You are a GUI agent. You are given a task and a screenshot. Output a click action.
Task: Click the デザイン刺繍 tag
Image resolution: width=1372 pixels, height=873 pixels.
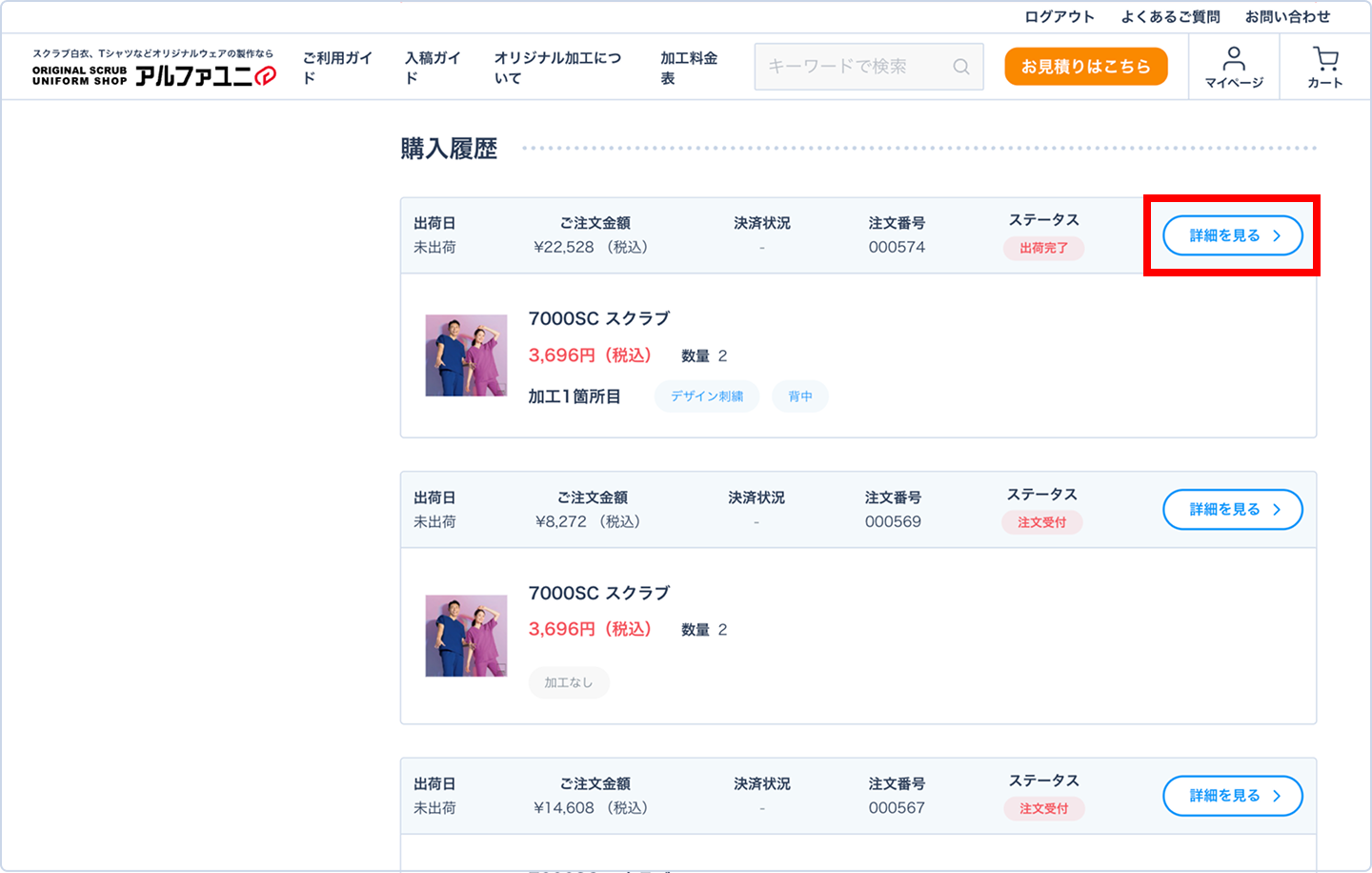click(706, 396)
